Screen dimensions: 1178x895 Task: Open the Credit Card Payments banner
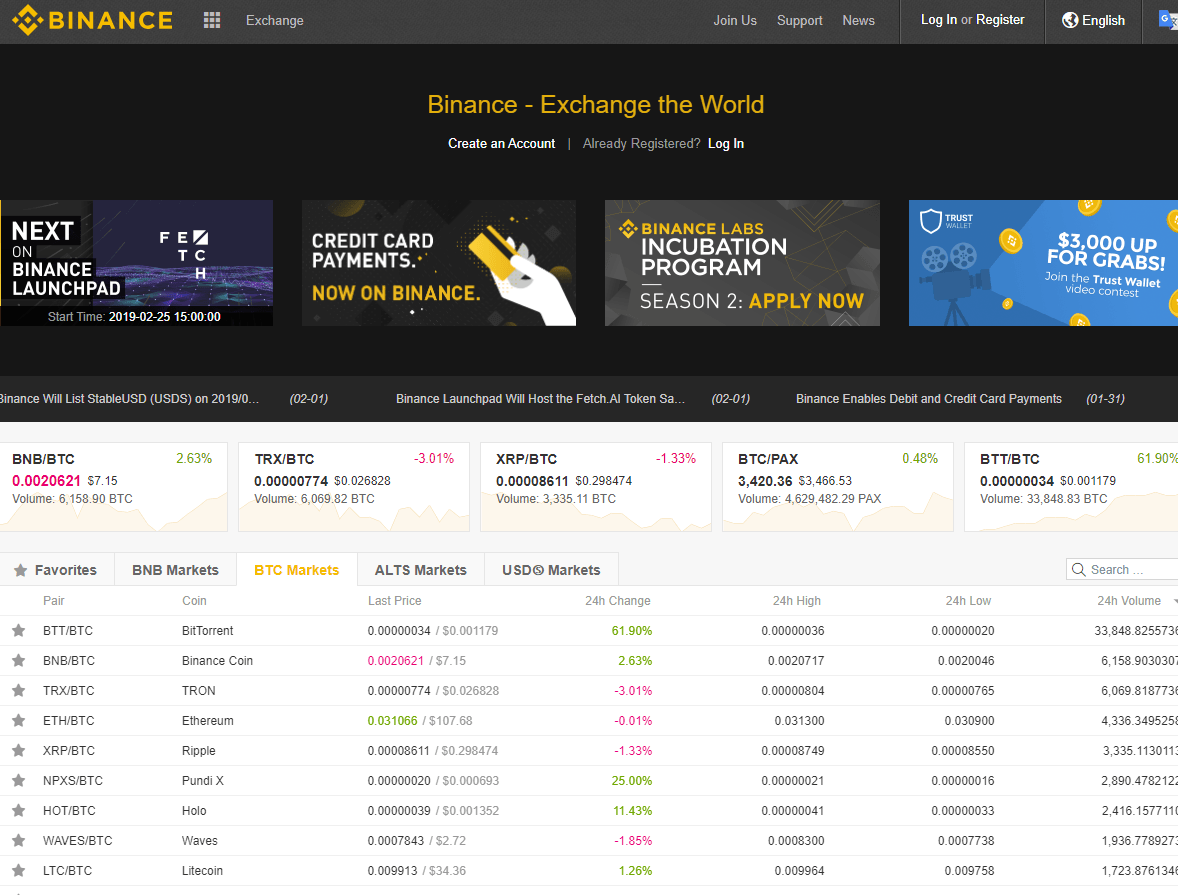pos(439,263)
